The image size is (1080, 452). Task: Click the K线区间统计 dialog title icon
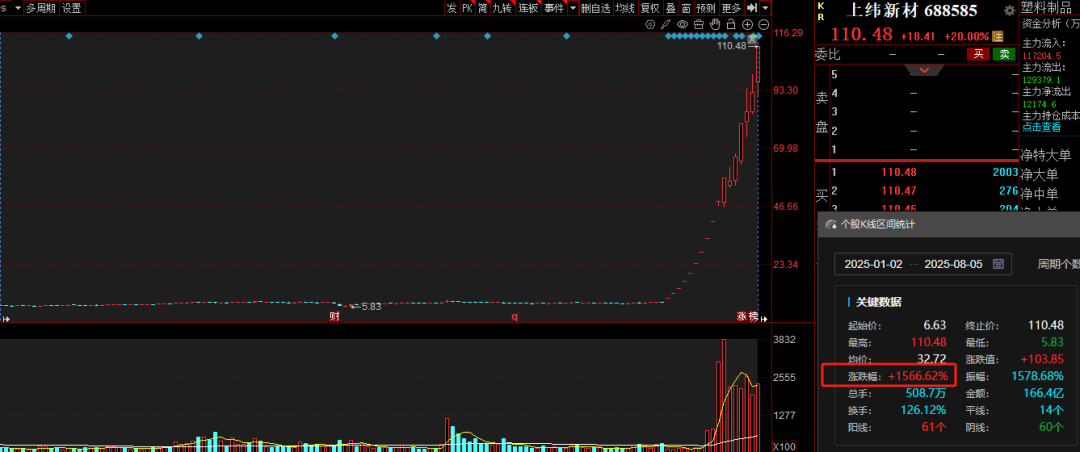[x=830, y=224]
